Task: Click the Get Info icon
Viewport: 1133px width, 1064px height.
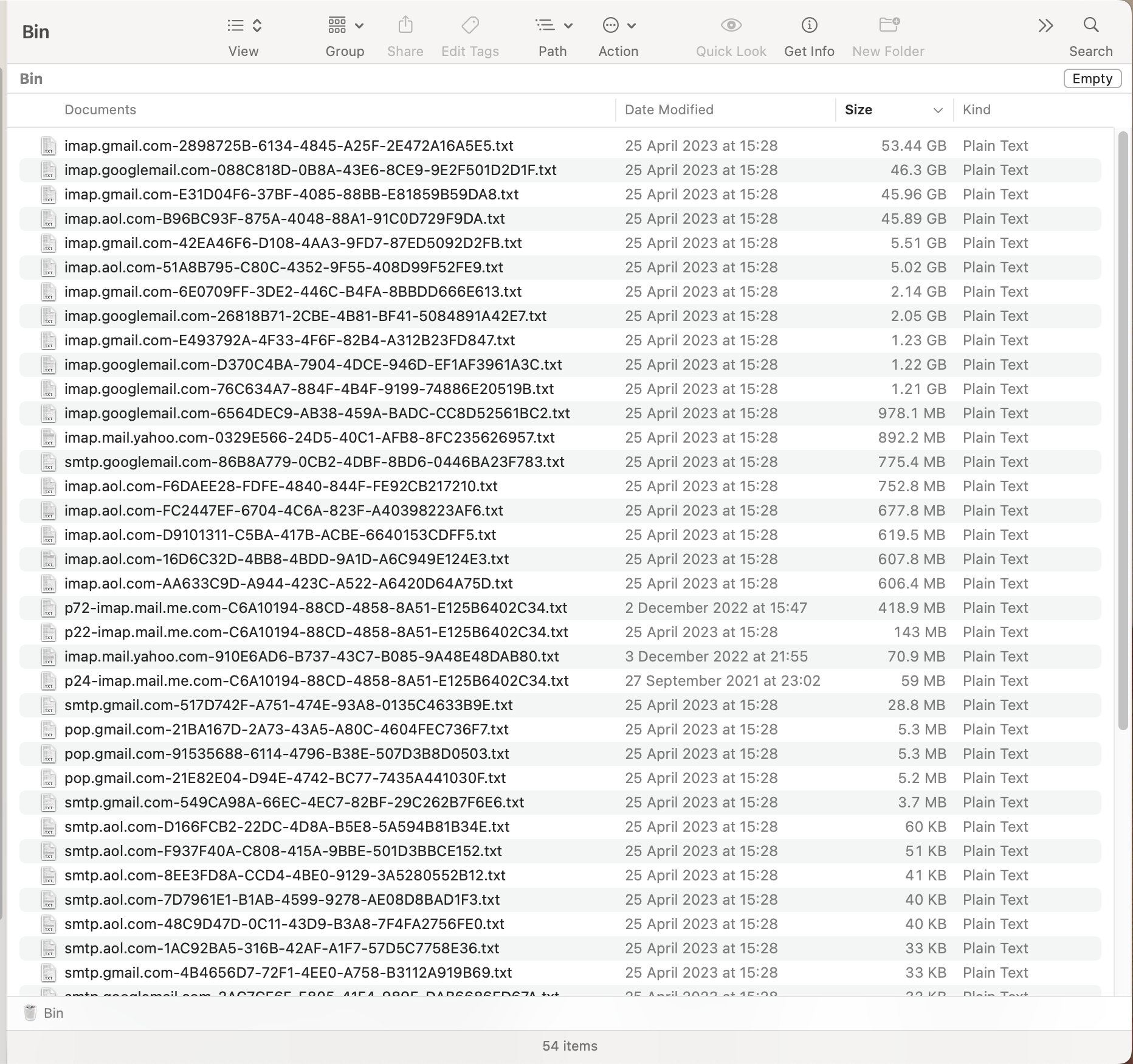Action: coord(809,26)
